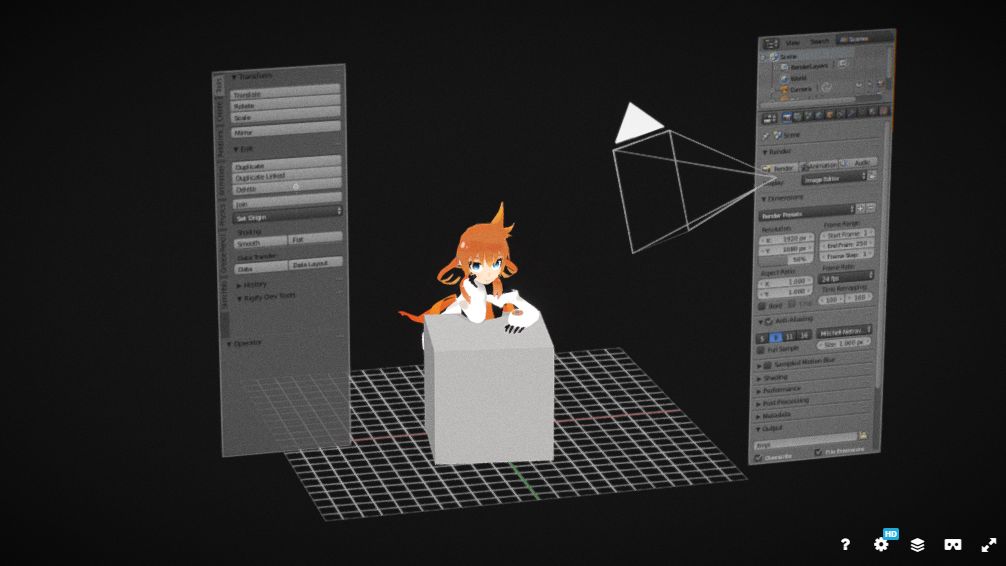Expand the Performance section
Viewport: 1006px width, 566px height.
[x=778, y=390]
